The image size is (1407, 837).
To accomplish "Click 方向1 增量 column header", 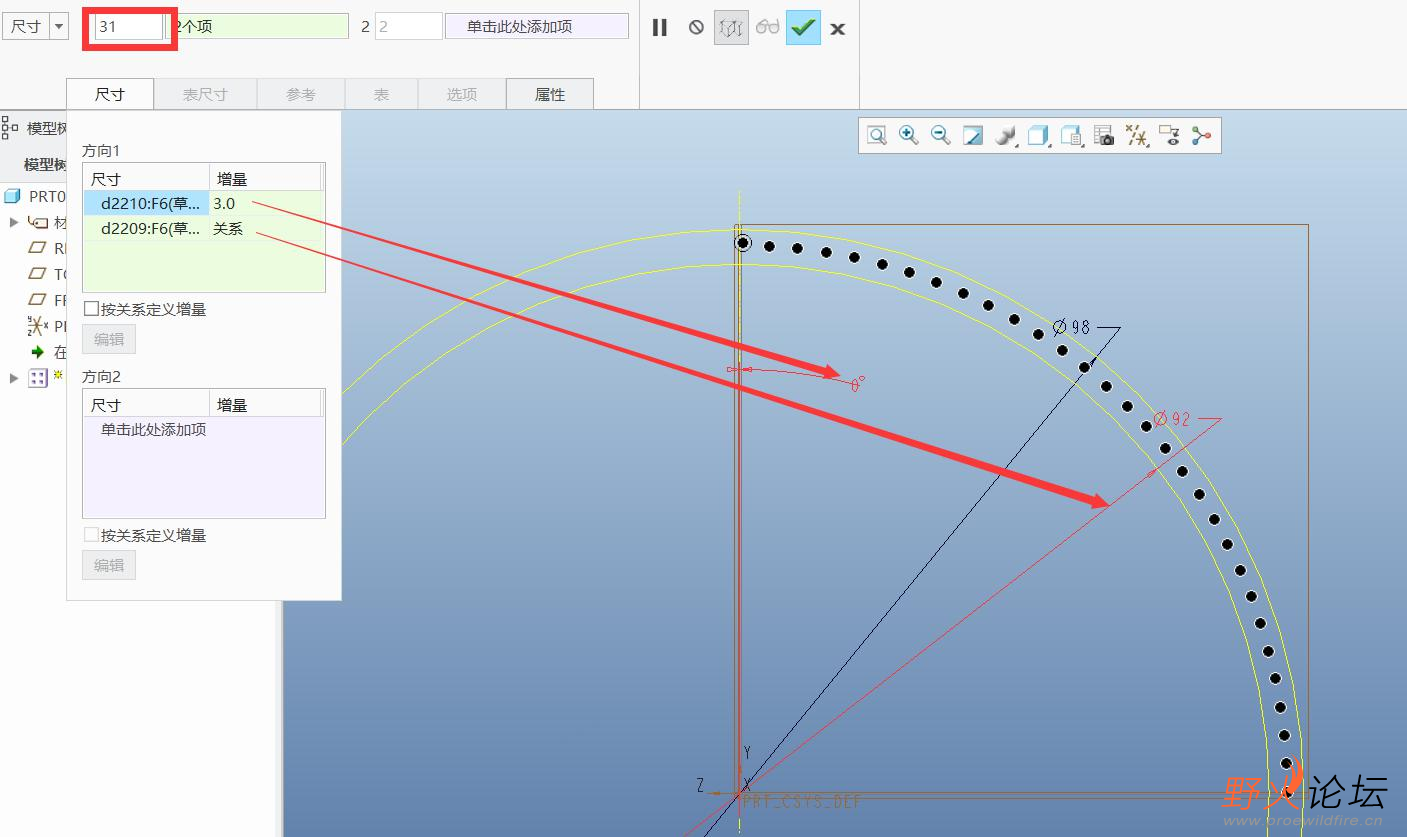I will pyautogui.click(x=265, y=179).
